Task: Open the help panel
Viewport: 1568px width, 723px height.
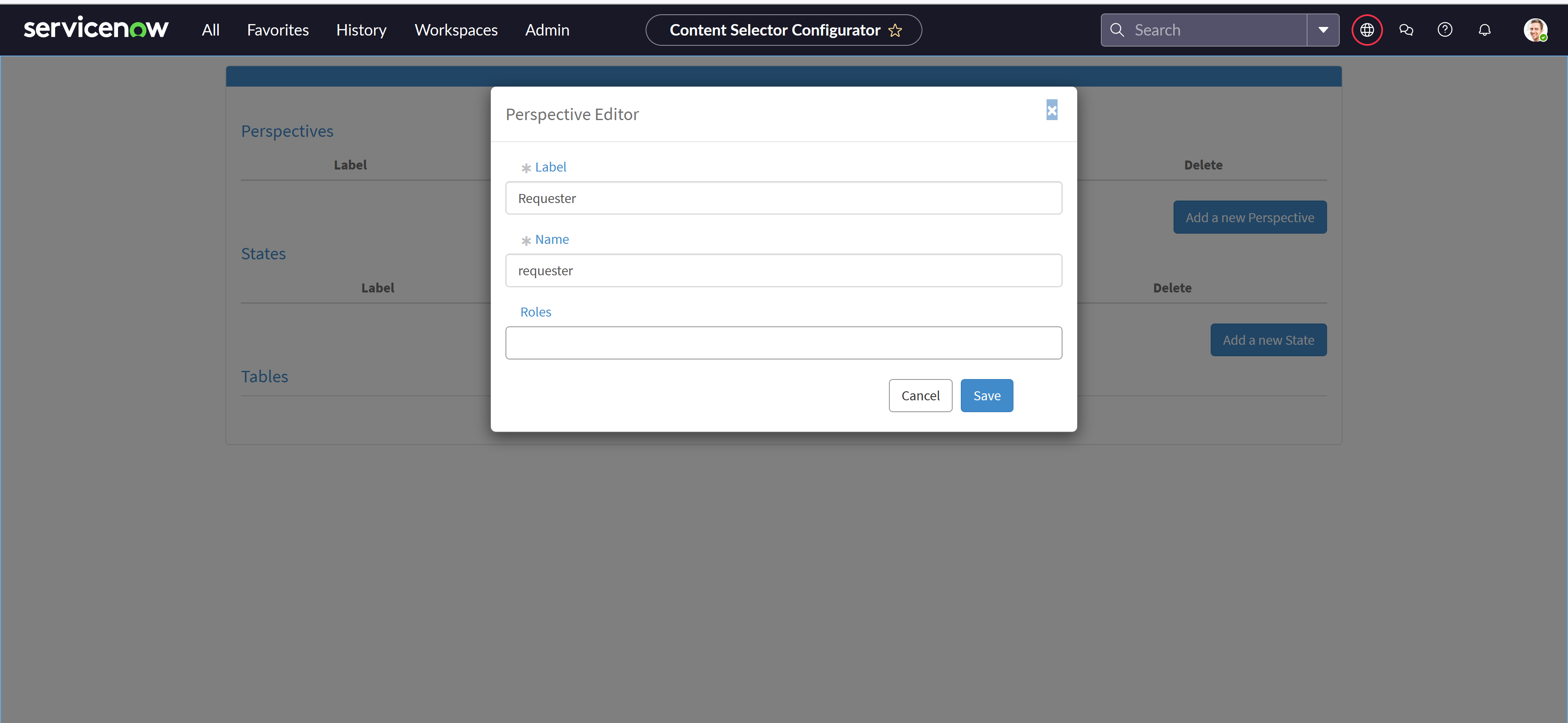Action: pyautogui.click(x=1445, y=30)
